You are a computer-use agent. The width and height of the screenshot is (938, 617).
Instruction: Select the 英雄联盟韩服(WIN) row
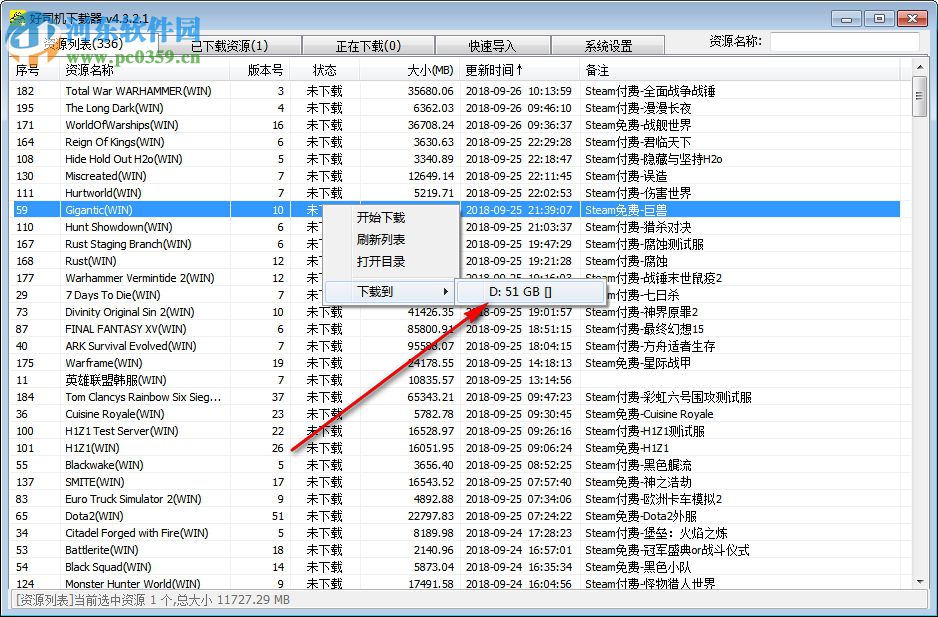click(455, 380)
